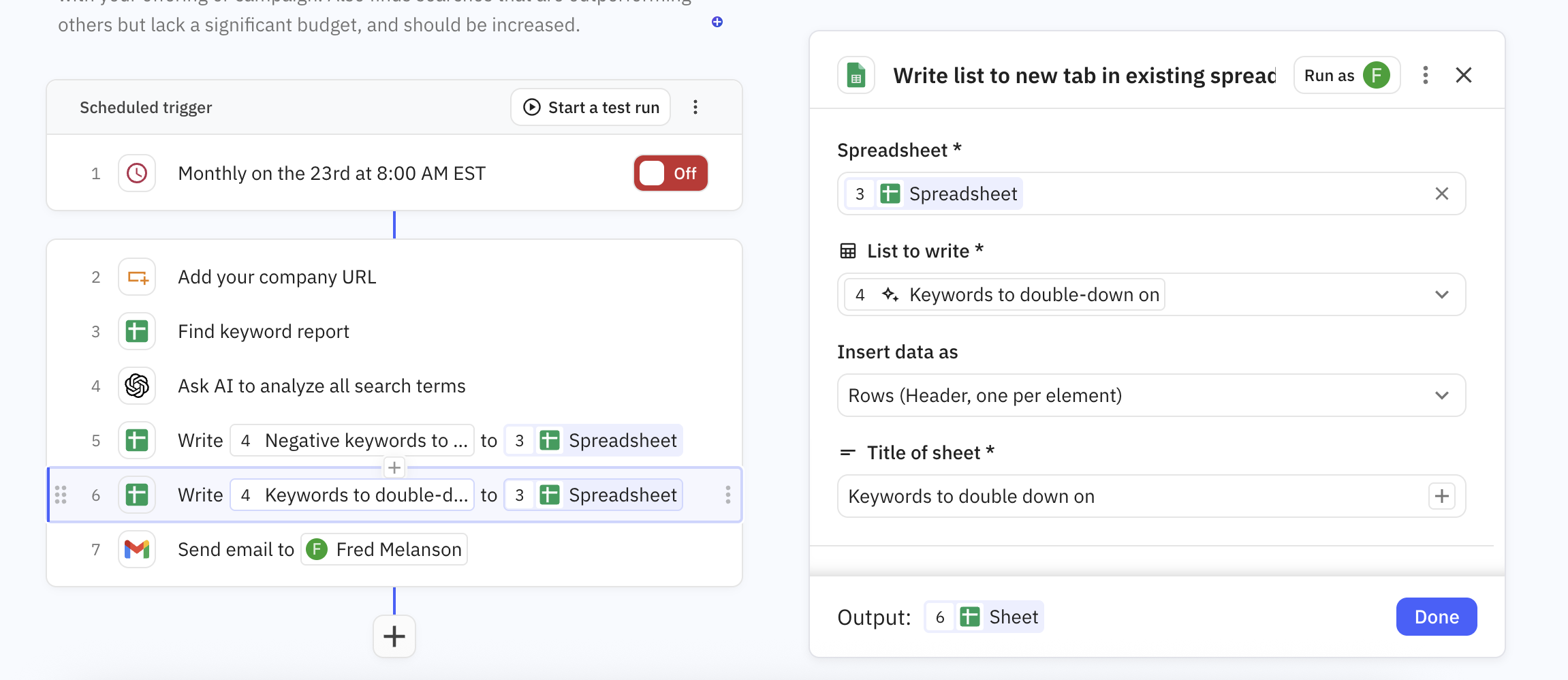
Task: Click the Title of sheet text field
Action: (1131, 496)
